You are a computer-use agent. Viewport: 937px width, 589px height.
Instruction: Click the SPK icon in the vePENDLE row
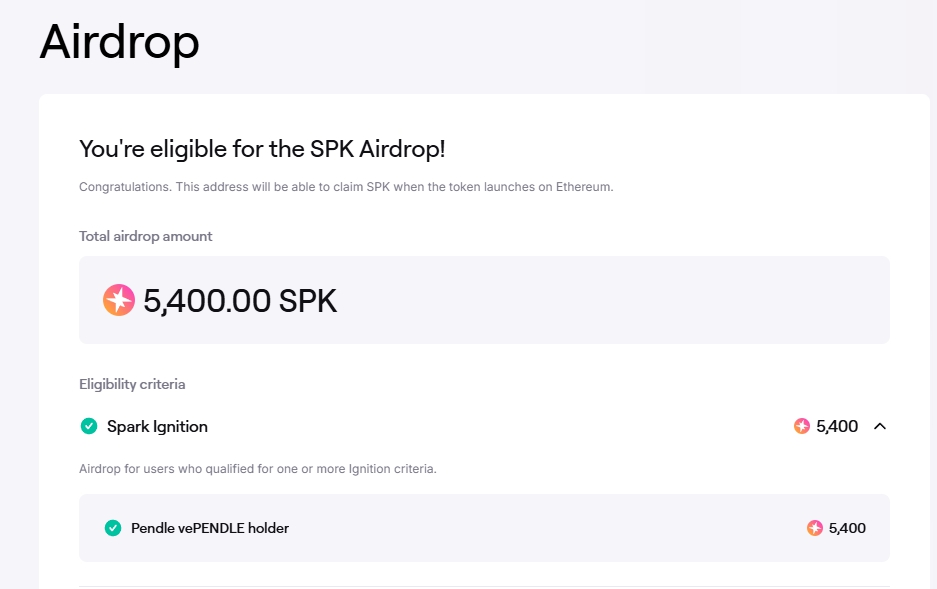(814, 528)
